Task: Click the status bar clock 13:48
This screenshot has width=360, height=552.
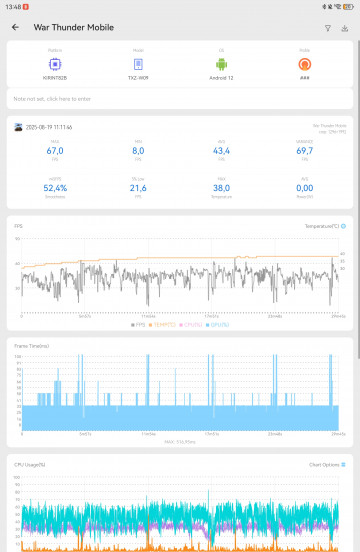Action: [x=13, y=7]
